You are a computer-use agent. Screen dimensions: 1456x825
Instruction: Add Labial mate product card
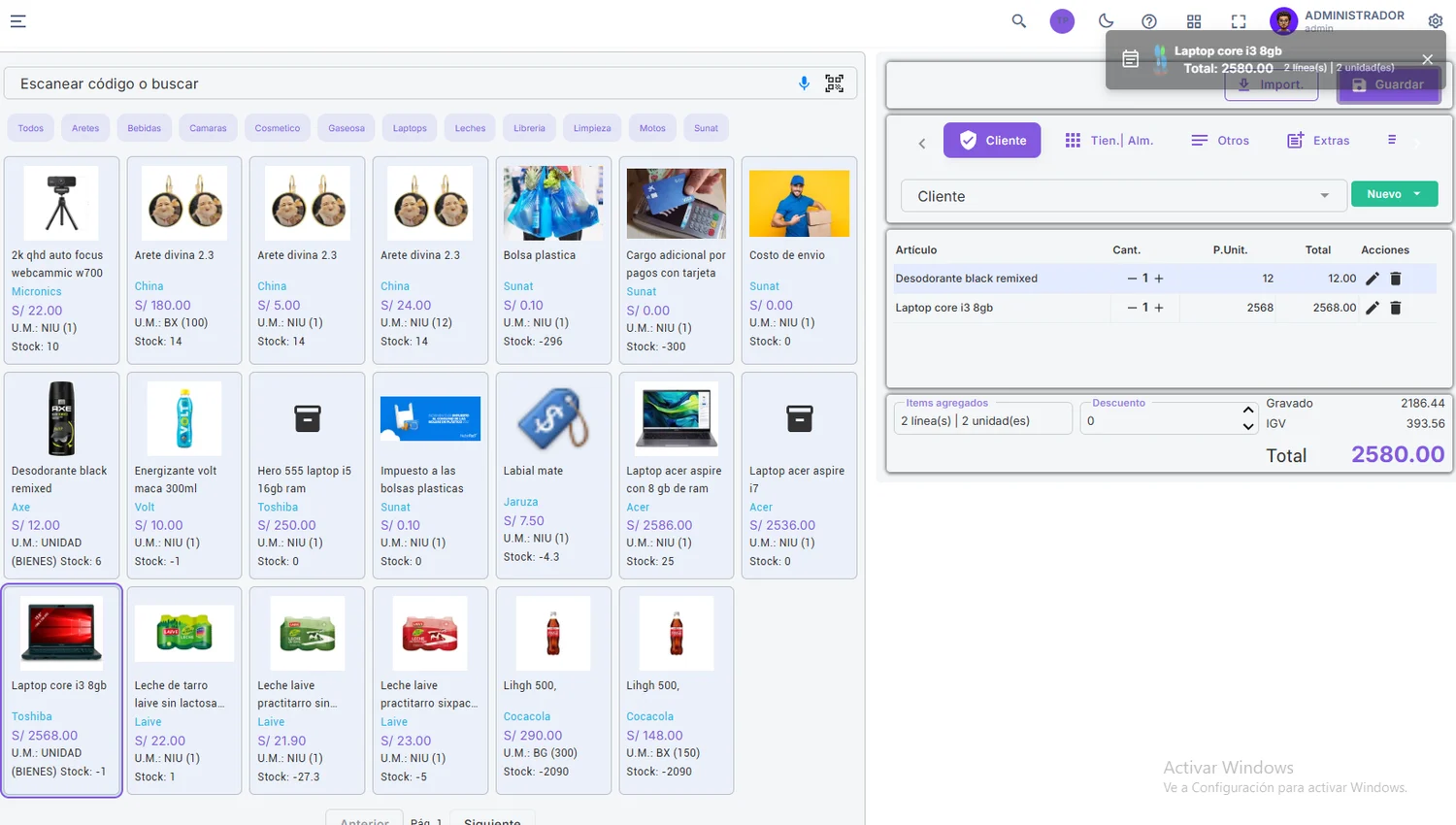click(553, 476)
